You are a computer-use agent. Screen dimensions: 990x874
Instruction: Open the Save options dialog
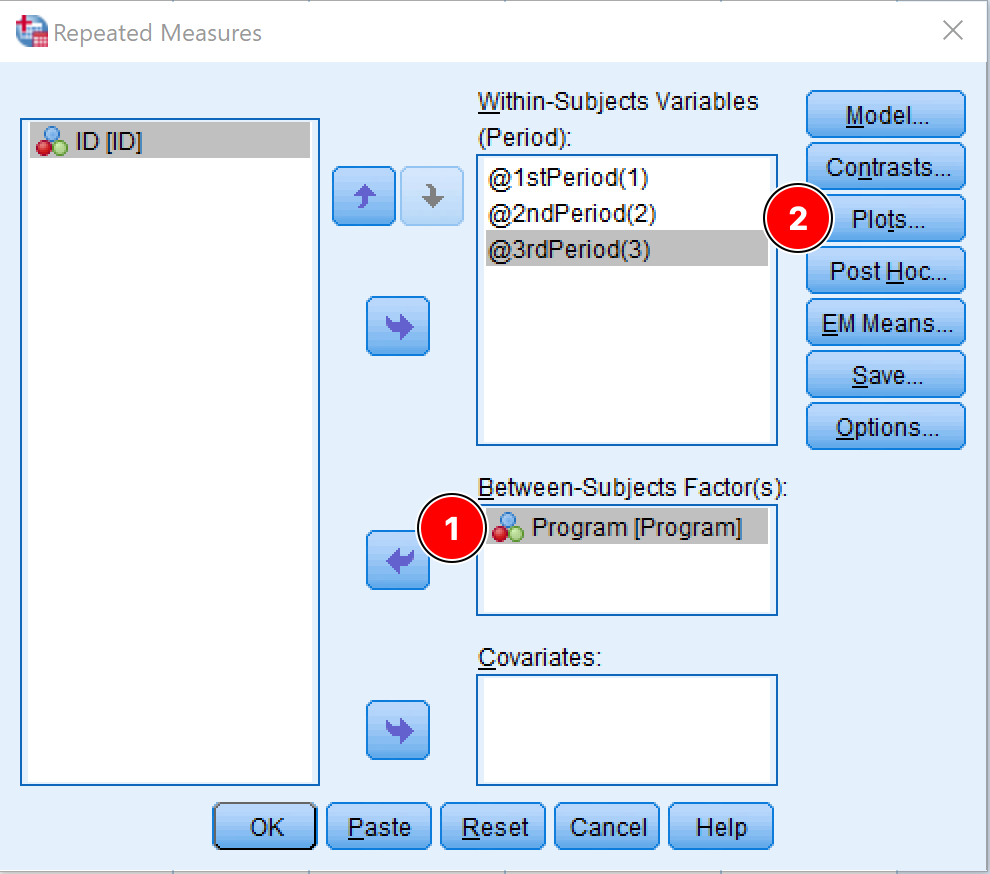885,374
